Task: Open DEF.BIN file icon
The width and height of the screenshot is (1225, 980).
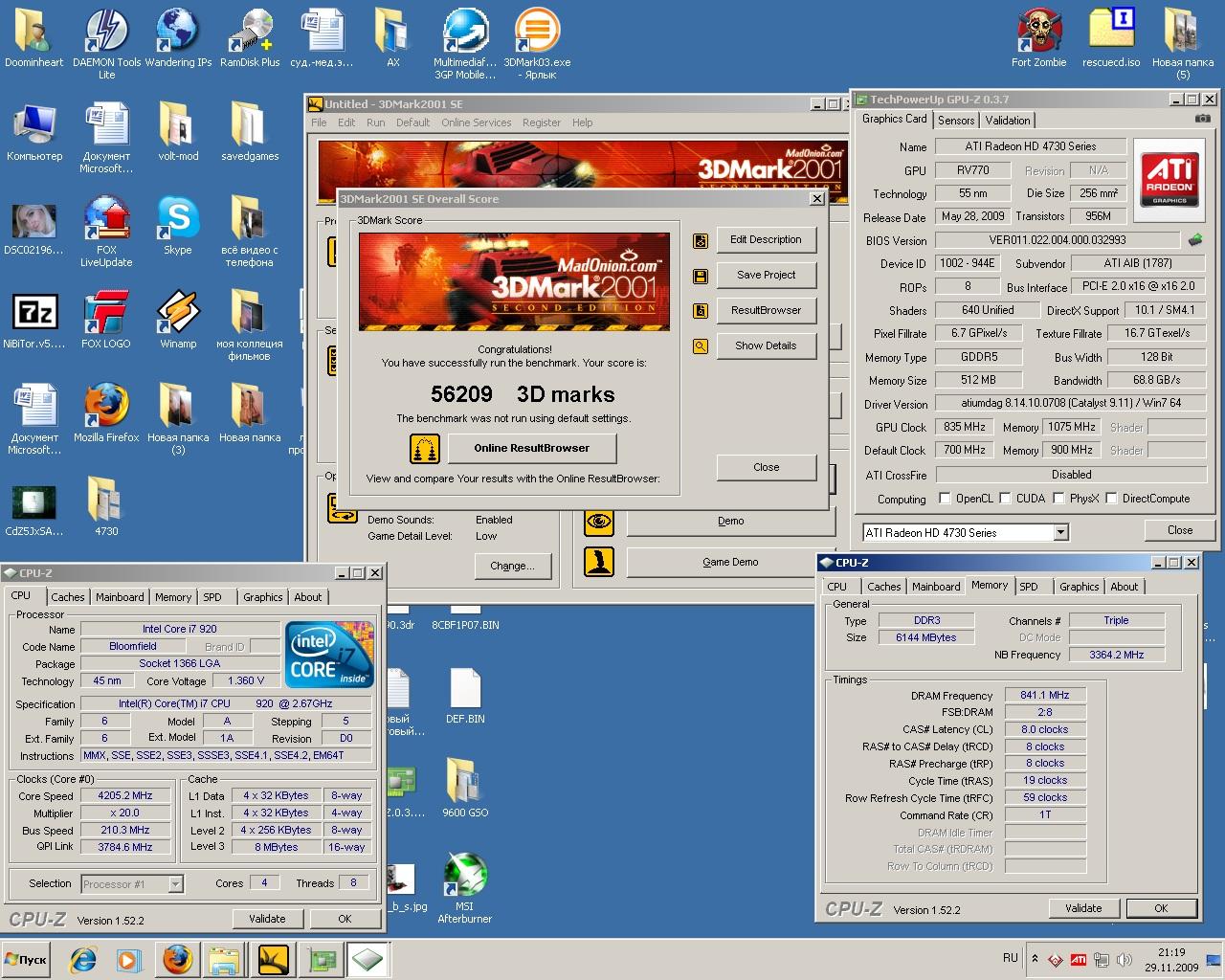Action: click(x=465, y=695)
